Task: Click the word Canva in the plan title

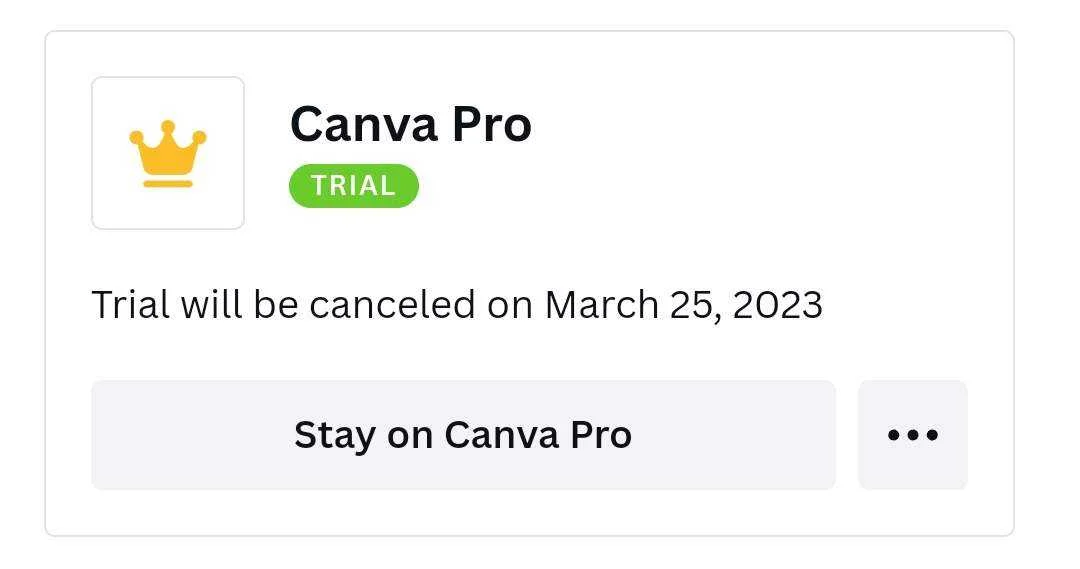Action: (364, 125)
